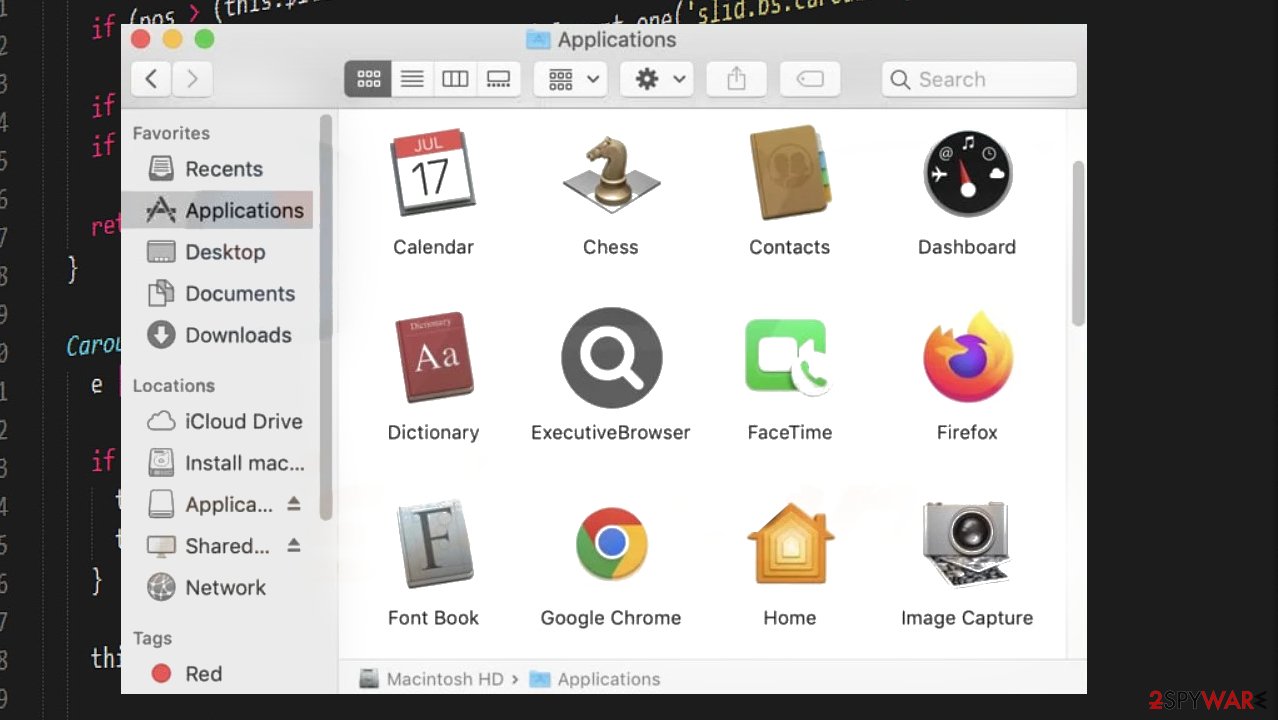This screenshot has width=1278, height=720.
Task: Click the Calendar label text
Action: coord(433,247)
